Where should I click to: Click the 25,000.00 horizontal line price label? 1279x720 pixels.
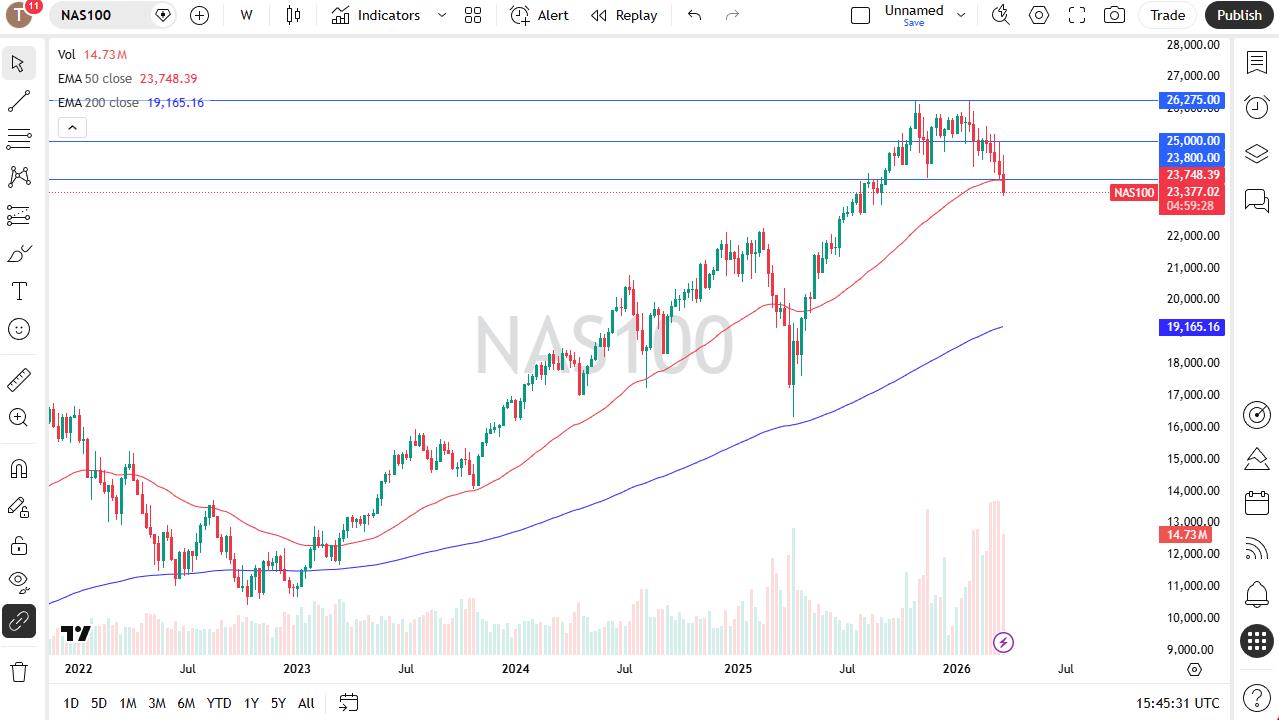tap(1192, 141)
